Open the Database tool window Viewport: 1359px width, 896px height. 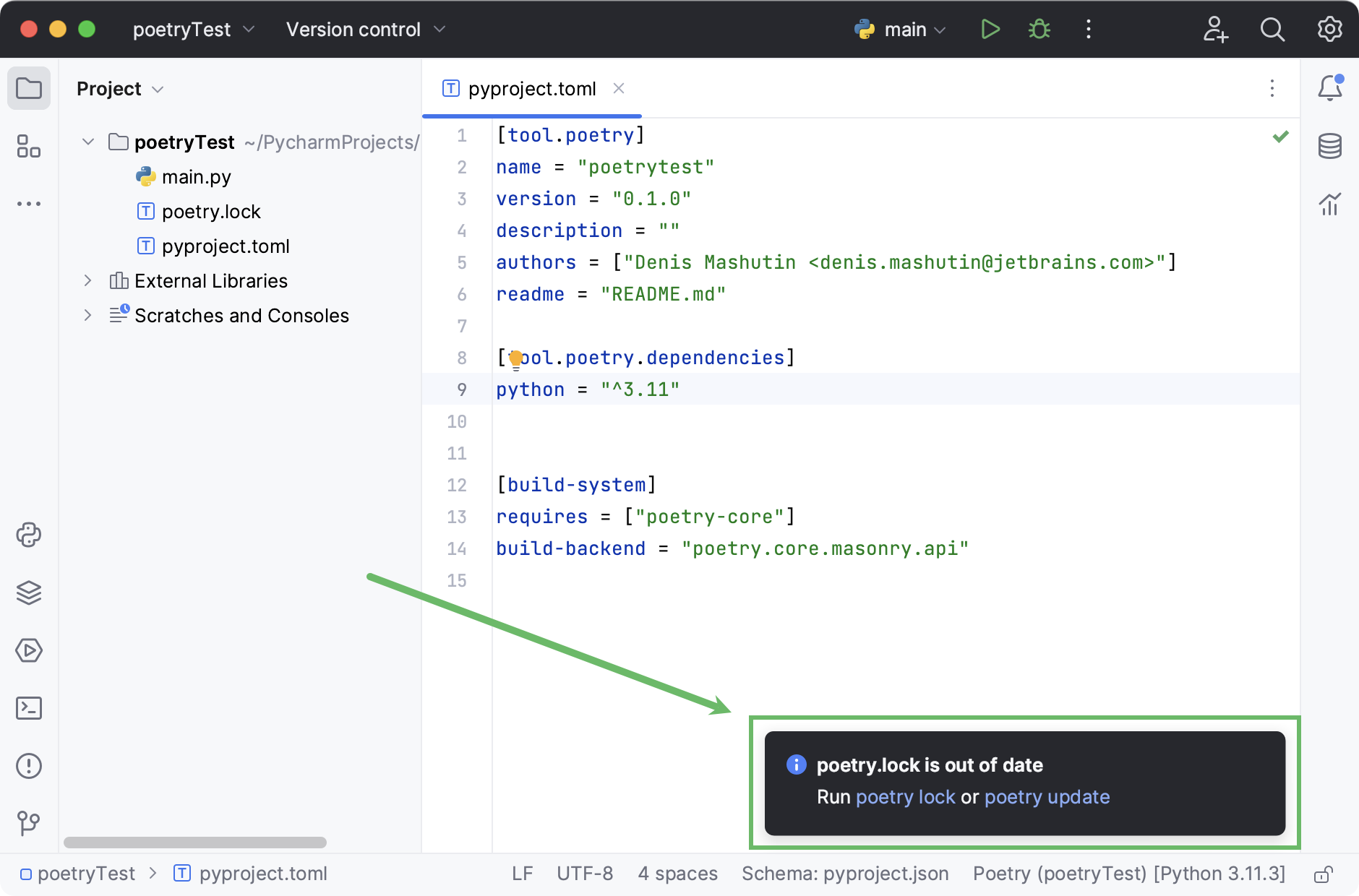click(x=1329, y=146)
